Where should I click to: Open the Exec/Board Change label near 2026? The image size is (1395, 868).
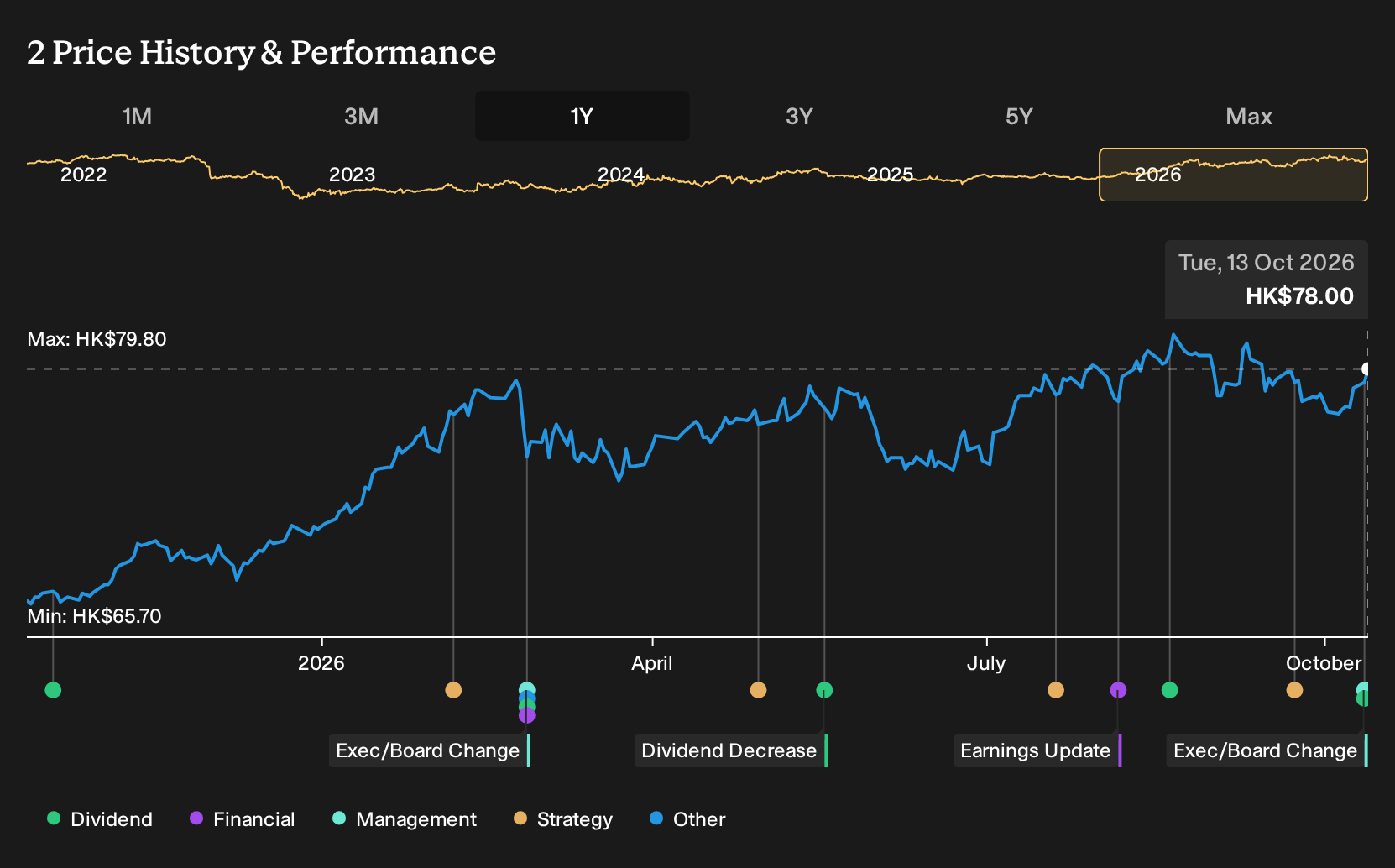tap(430, 750)
